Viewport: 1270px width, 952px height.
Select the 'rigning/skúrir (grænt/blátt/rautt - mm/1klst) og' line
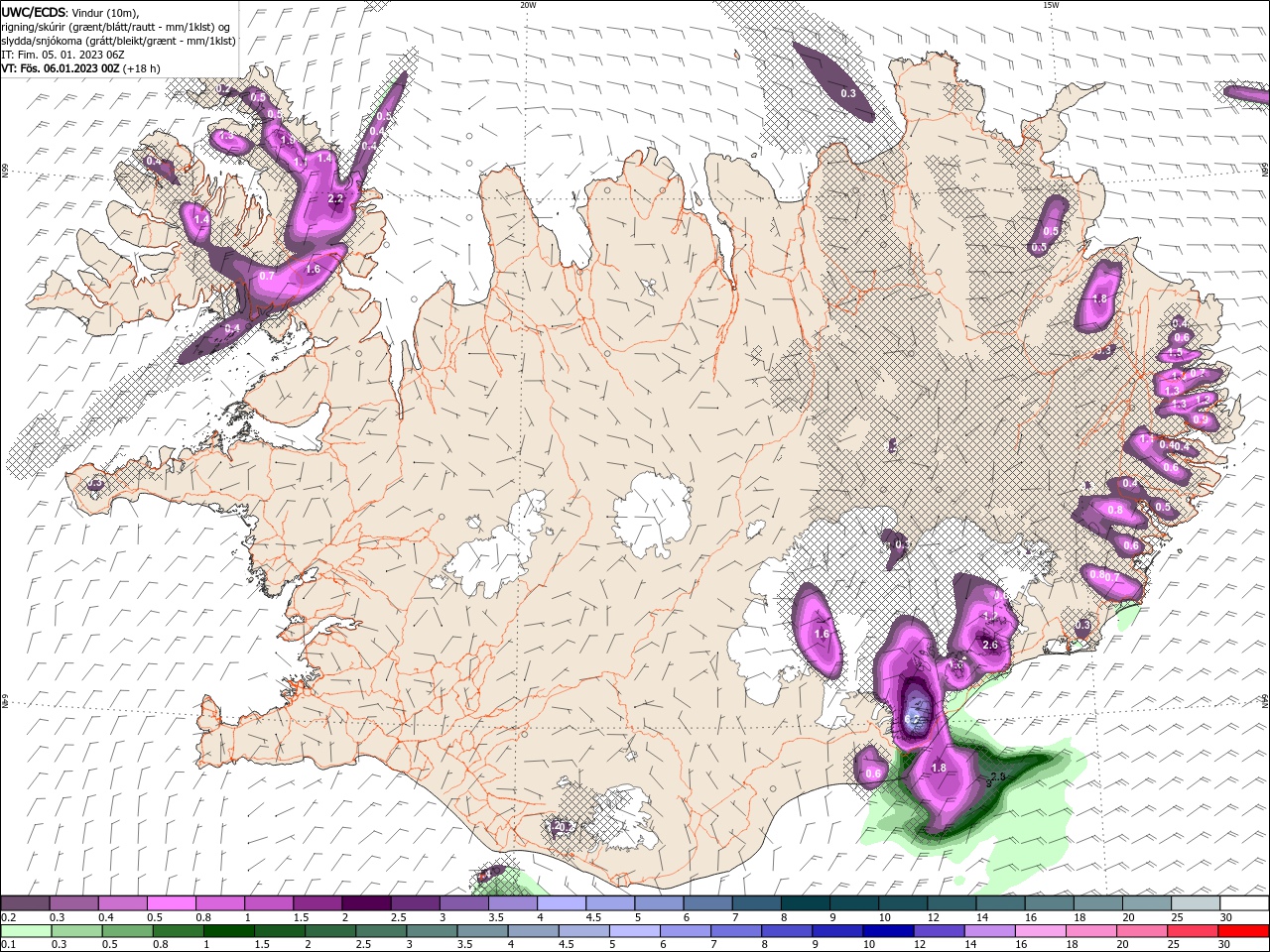(115, 27)
